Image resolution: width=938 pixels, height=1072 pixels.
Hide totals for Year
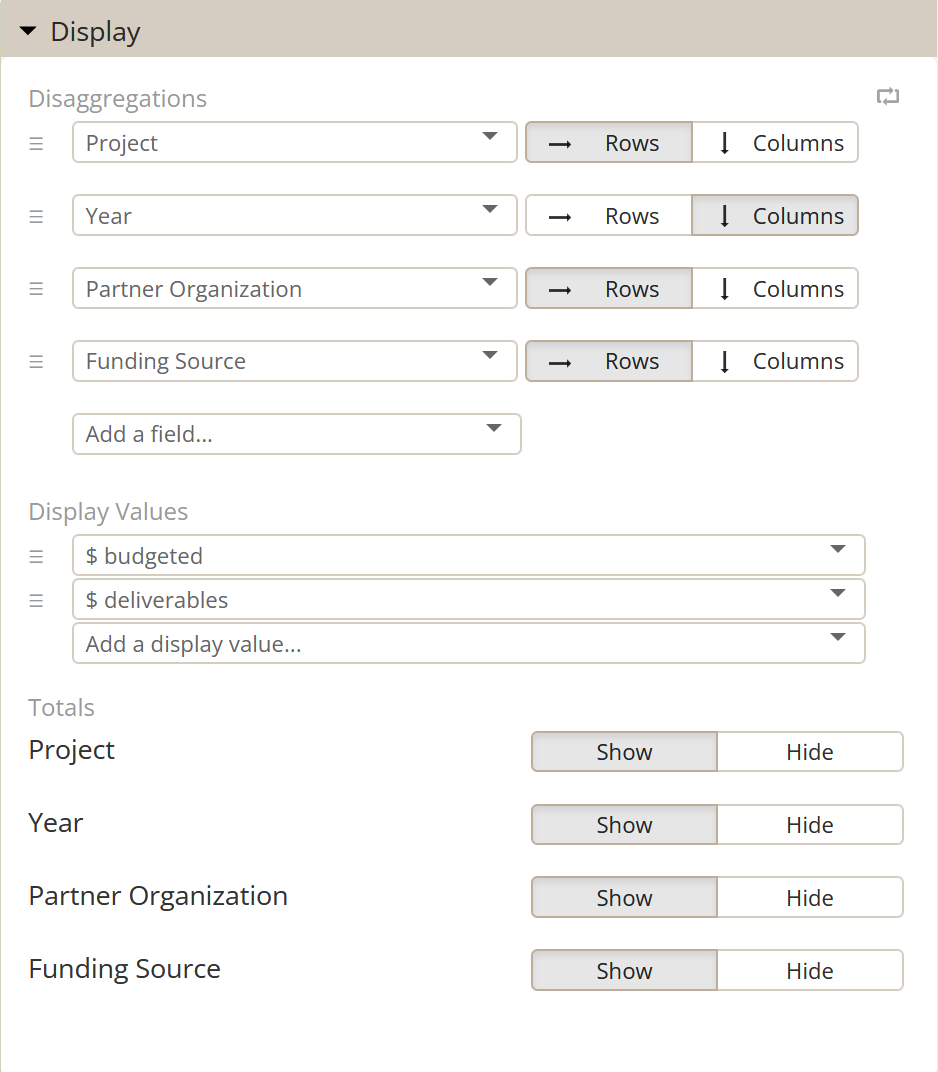(809, 825)
